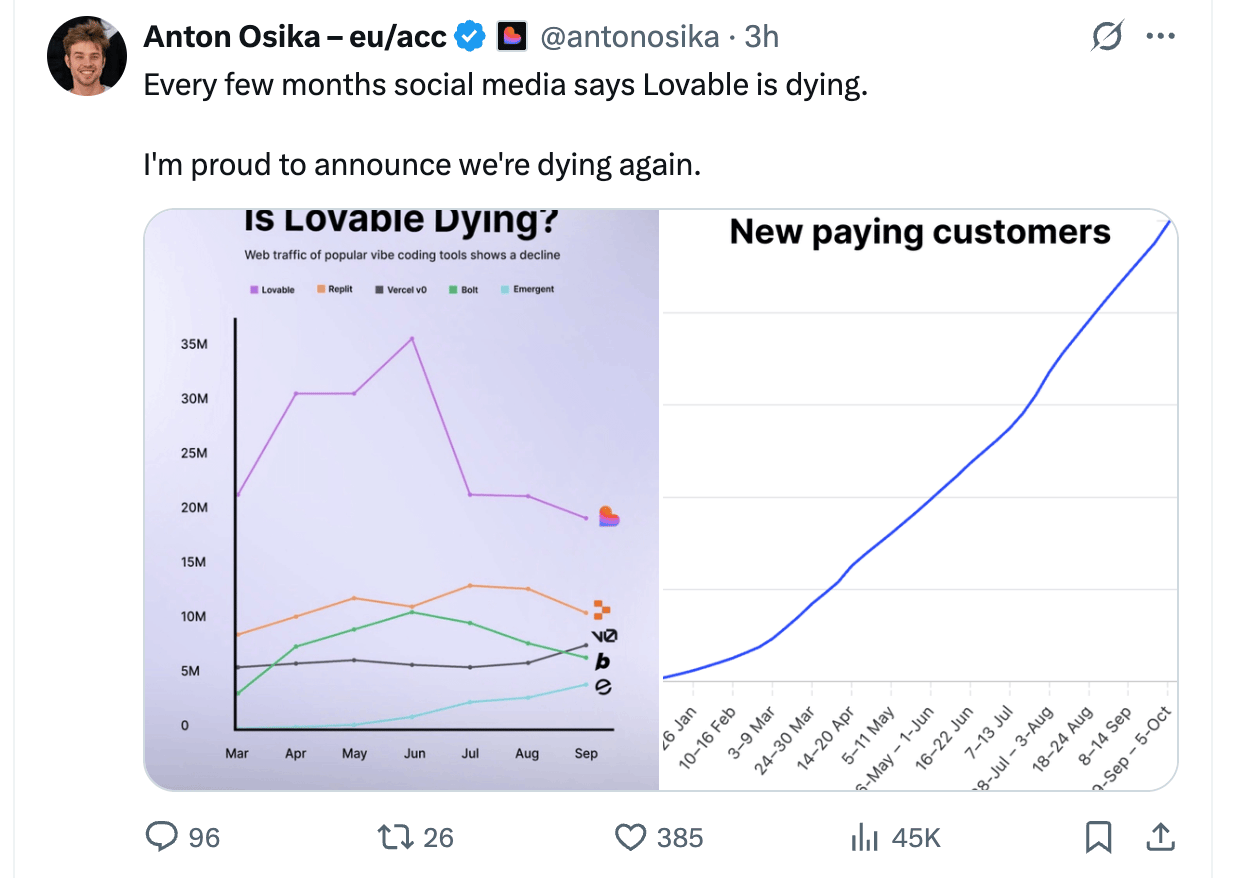Screen dimensions: 1238x878
Task: Open the 'Is Lovable Dying?' chart image
Action: pyautogui.click(x=401, y=500)
